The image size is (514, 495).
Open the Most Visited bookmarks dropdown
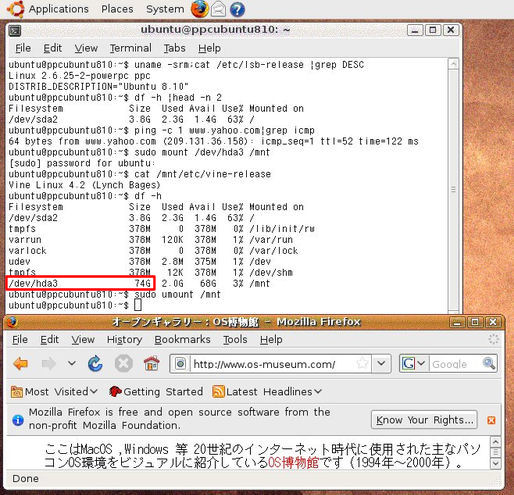point(54,392)
